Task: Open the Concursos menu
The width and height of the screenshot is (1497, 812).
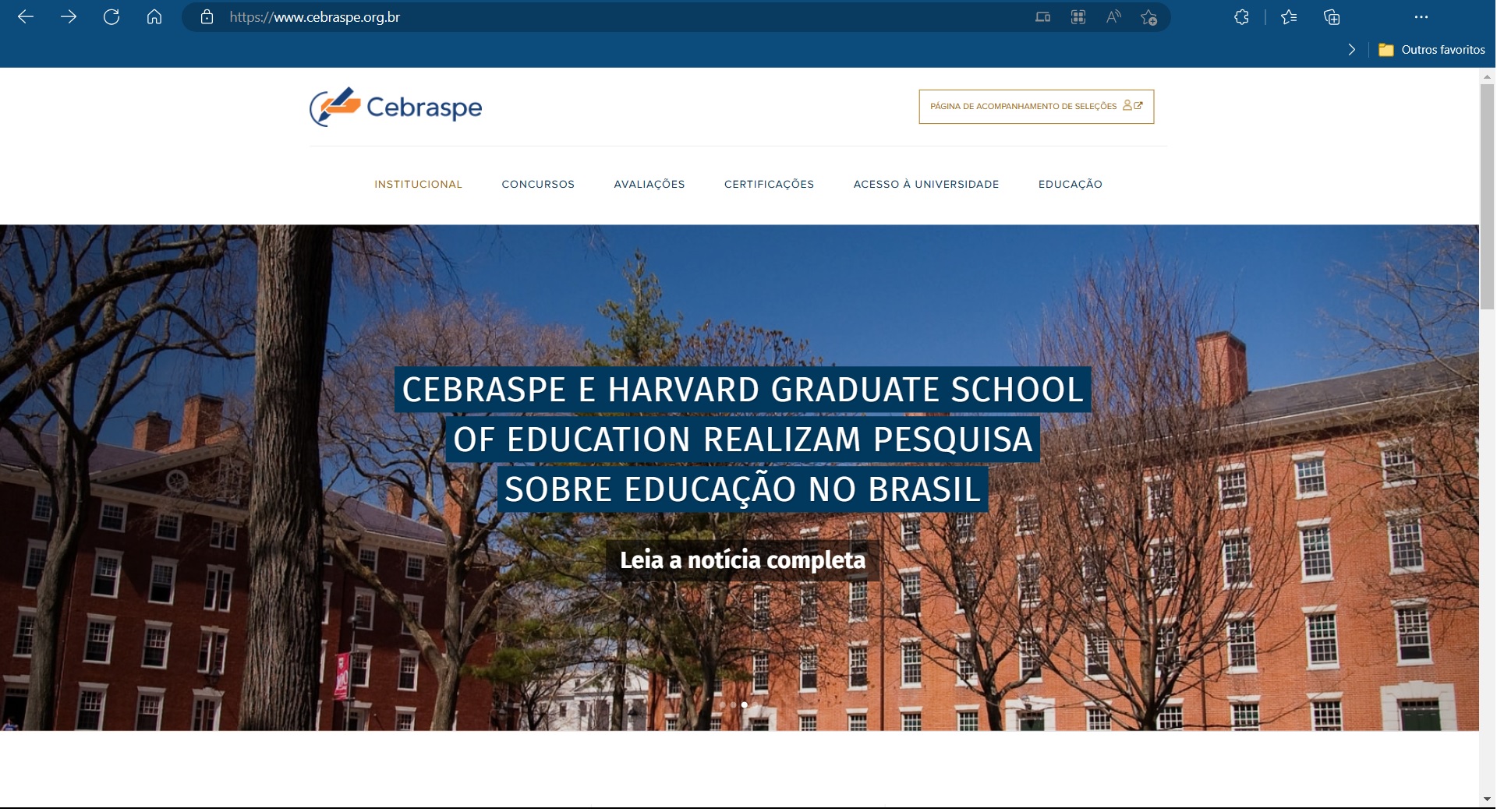Action: coord(538,185)
